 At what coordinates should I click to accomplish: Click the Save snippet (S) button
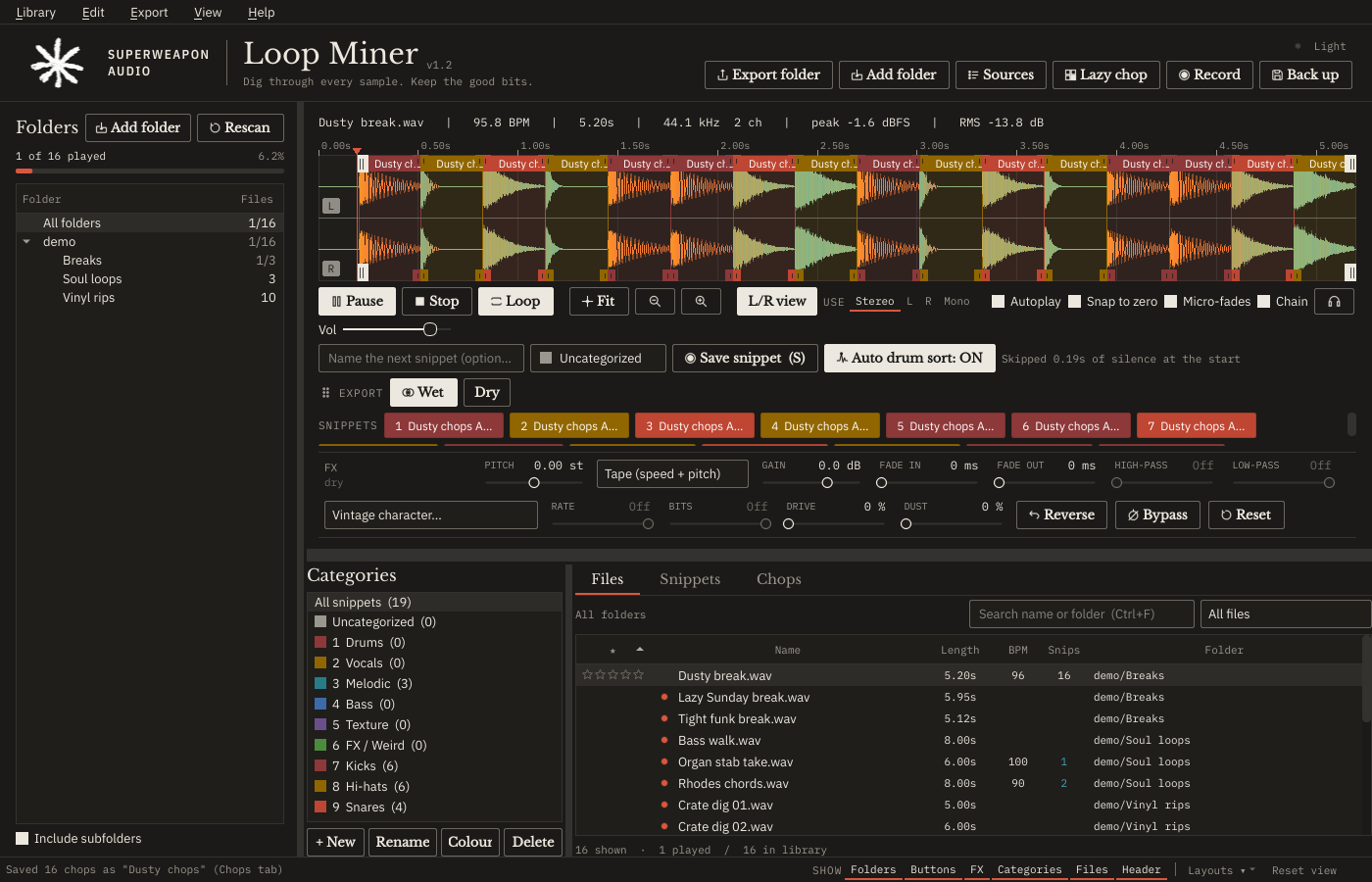(745, 359)
